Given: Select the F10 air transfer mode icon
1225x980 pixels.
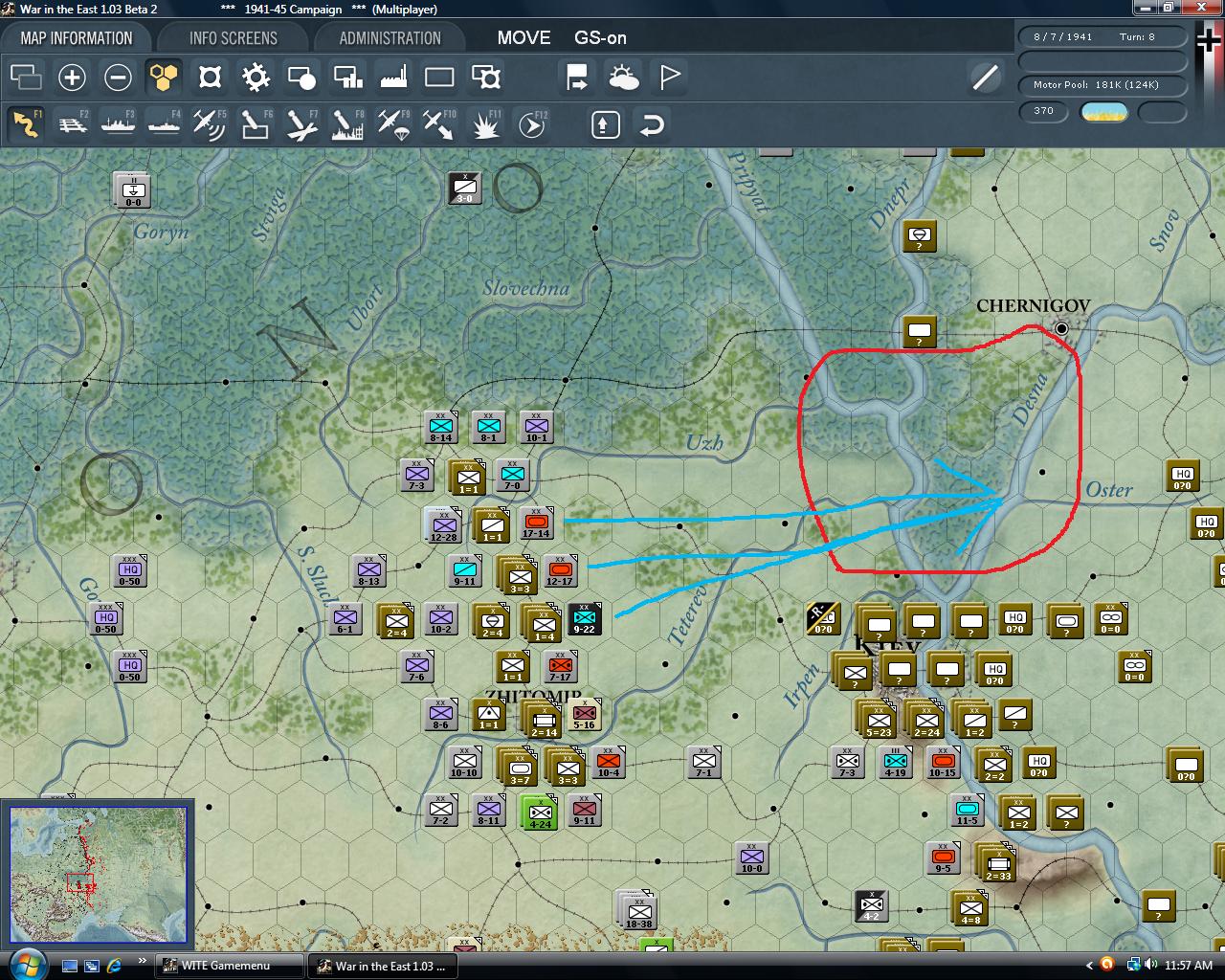Looking at the screenshot, I should coord(439,124).
